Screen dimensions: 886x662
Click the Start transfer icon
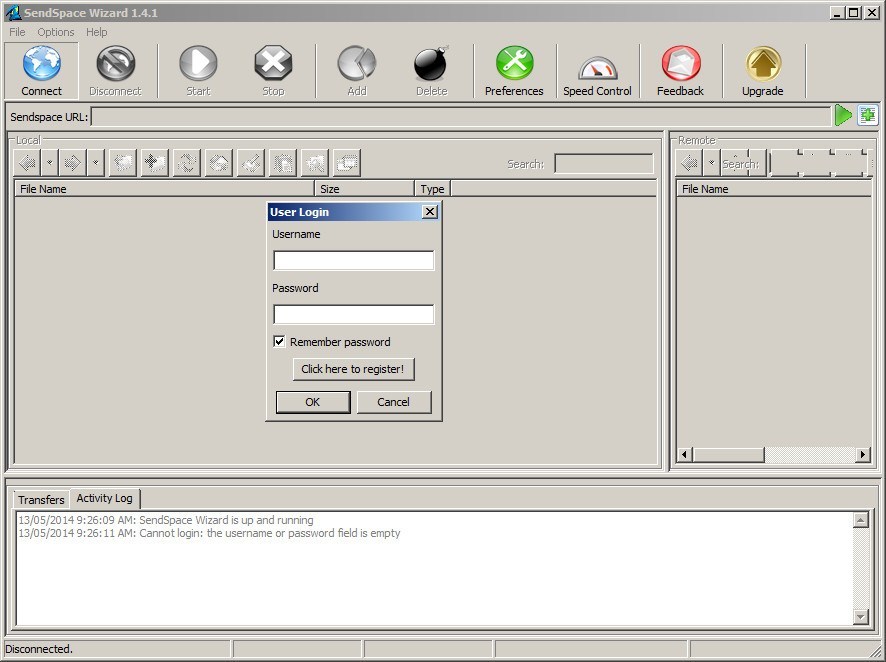(x=198, y=63)
